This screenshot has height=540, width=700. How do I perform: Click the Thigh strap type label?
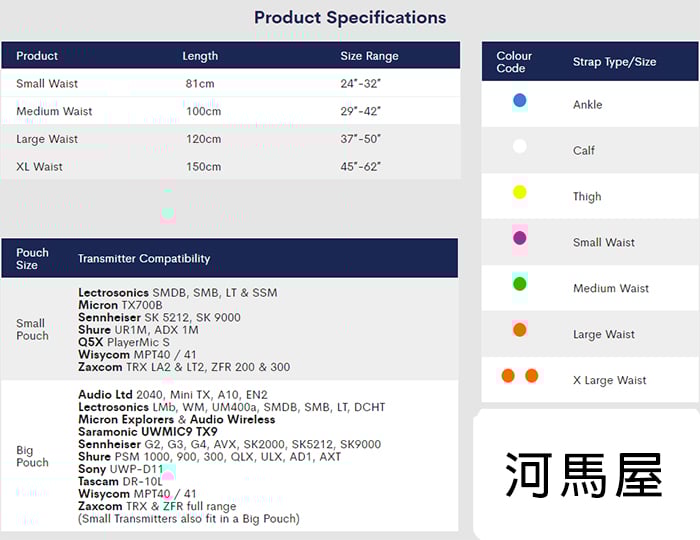click(x=587, y=197)
